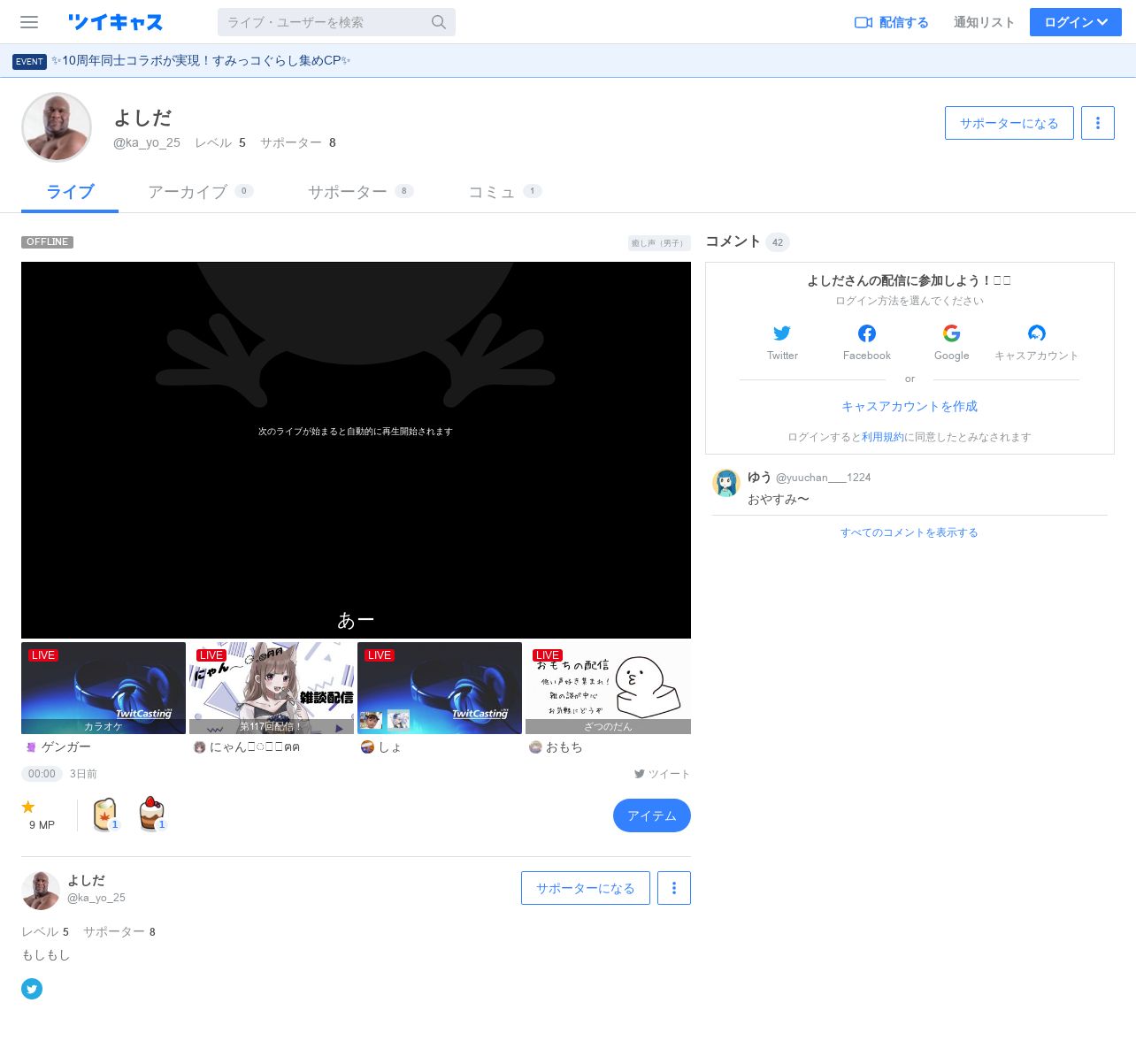The image size is (1136, 1064).
Task: Log in with the Google icon
Action: point(952,333)
